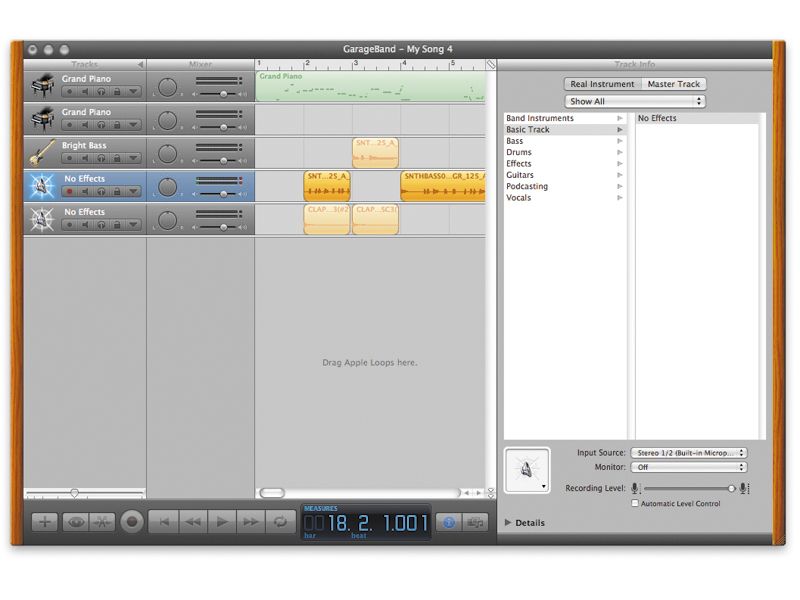Open the Monitor dropdown
This screenshot has height=600, width=800.
point(689,467)
